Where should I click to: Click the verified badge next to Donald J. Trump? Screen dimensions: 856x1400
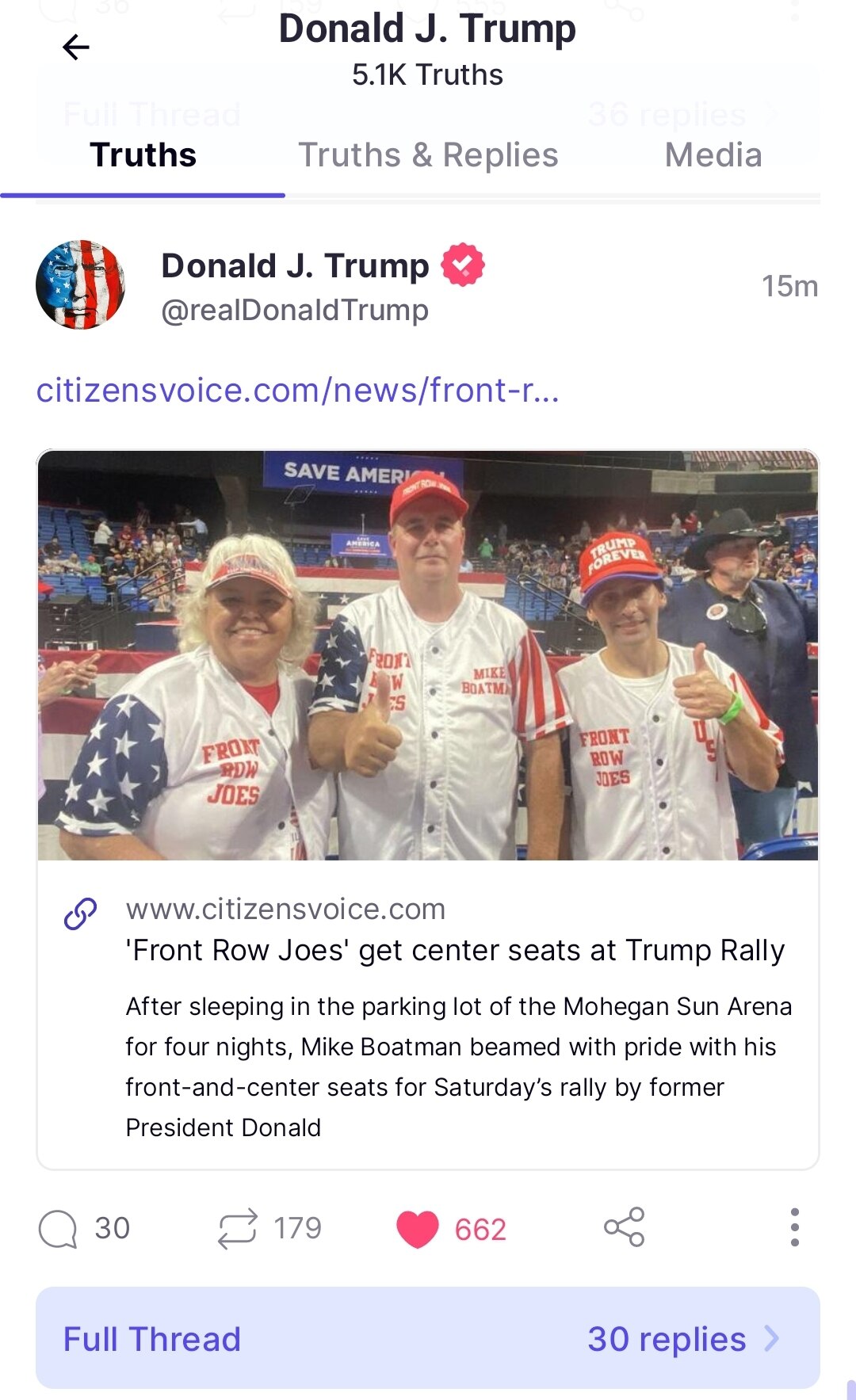point(464,264)
